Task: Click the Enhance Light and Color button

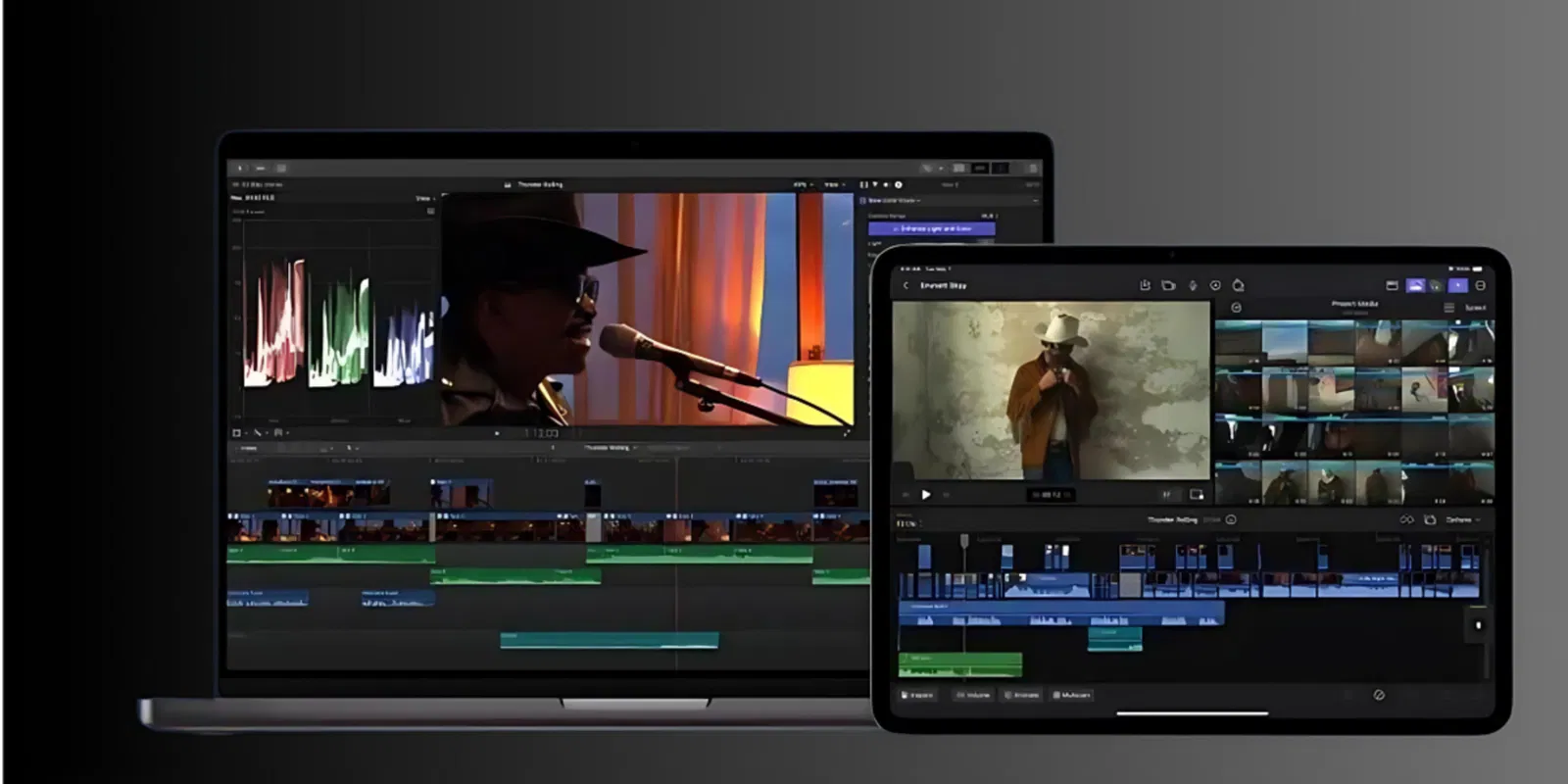Action: [x=932, y=228]
